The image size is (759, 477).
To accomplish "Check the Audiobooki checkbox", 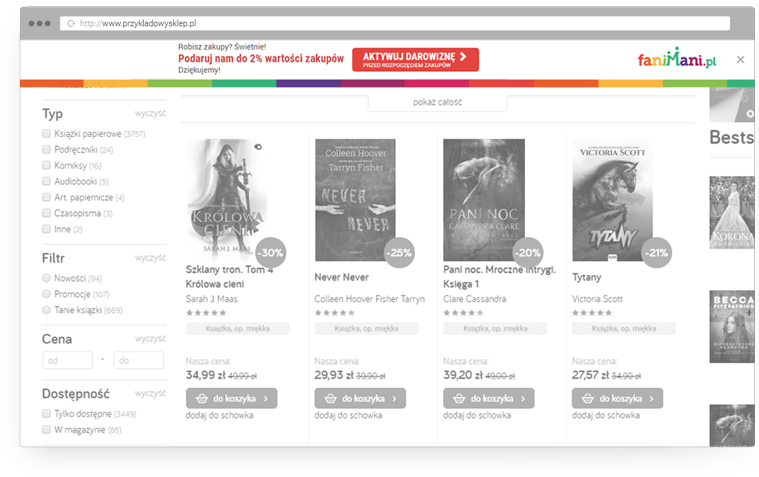I will (46, 182).
